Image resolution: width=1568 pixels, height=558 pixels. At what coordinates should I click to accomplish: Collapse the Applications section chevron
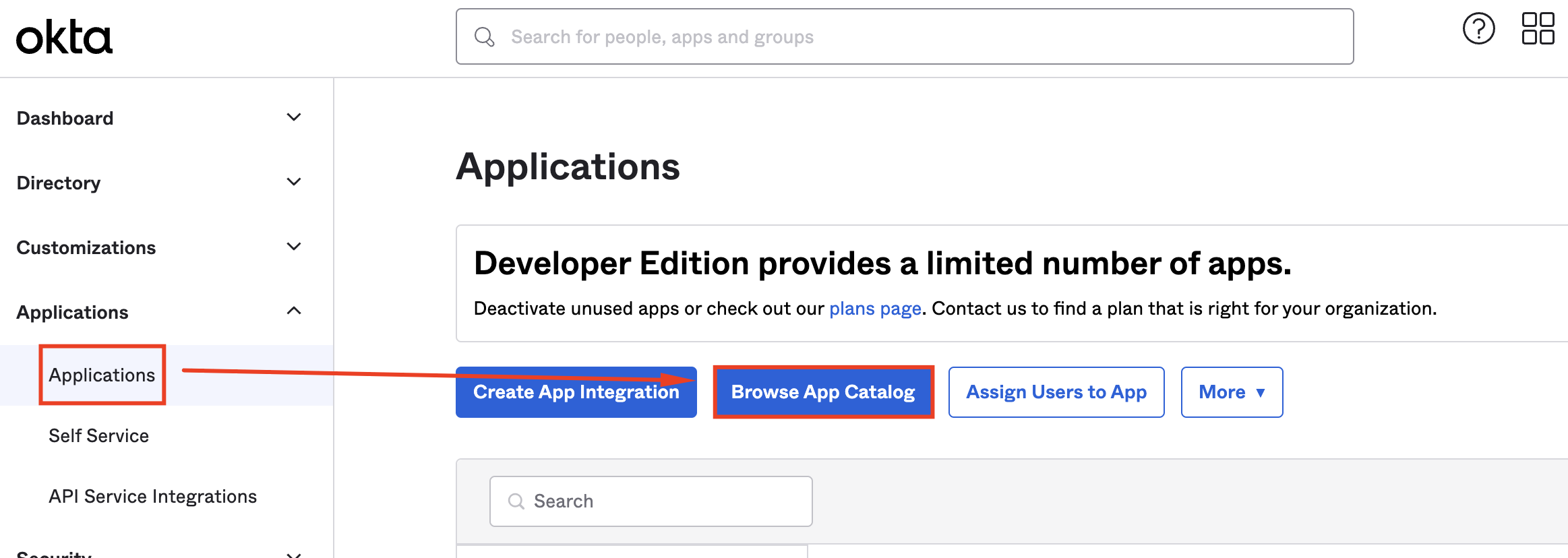pyautogui.click(x=294, y=311)
